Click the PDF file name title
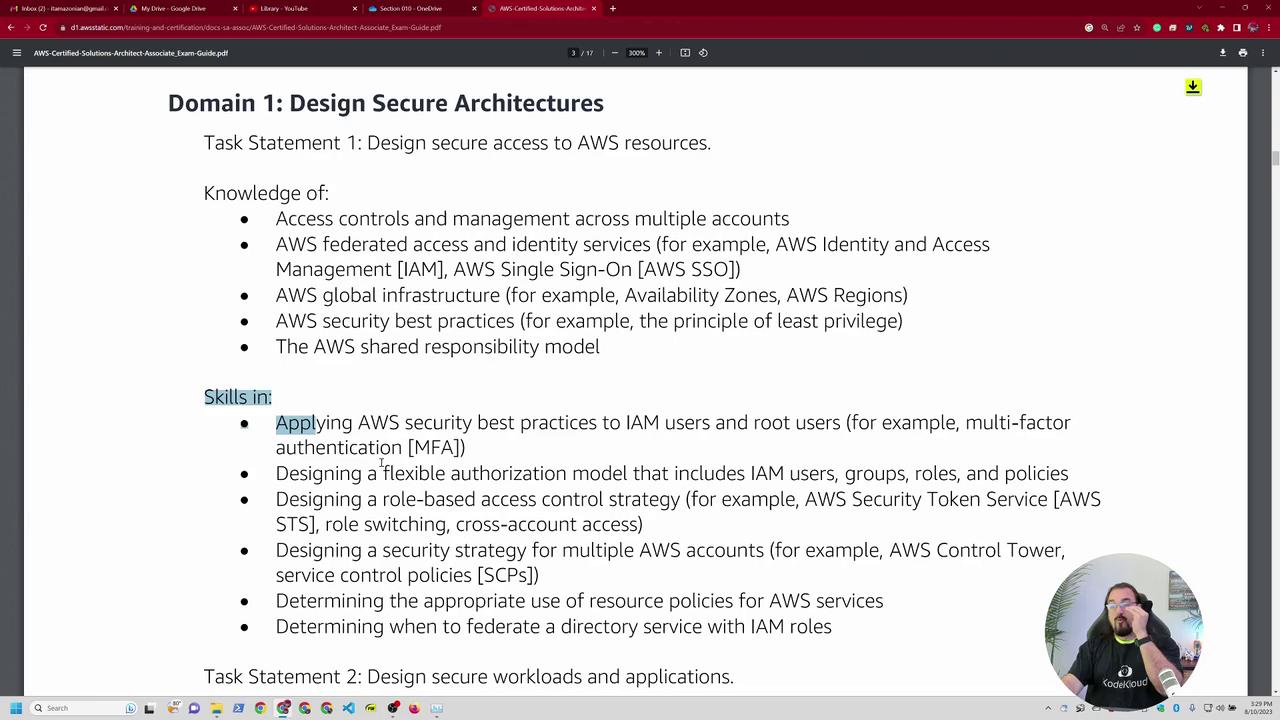The image size is (1280, 720). (x=131, y=53)
